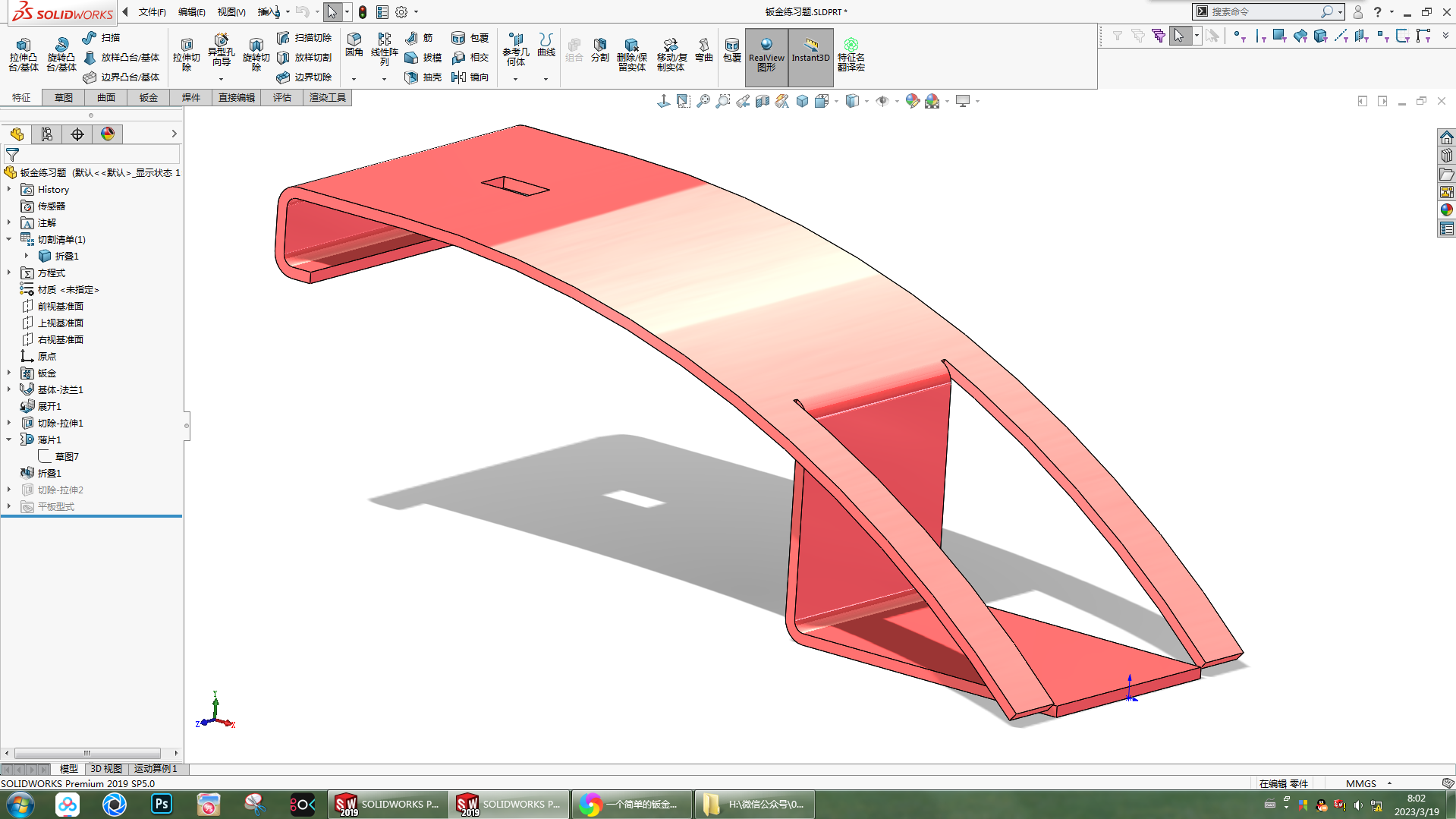The width and height of the screenshot is (1456, 819).
Task: Expand the History tree node
Action: pyautogui.click(x=9, y=189)
